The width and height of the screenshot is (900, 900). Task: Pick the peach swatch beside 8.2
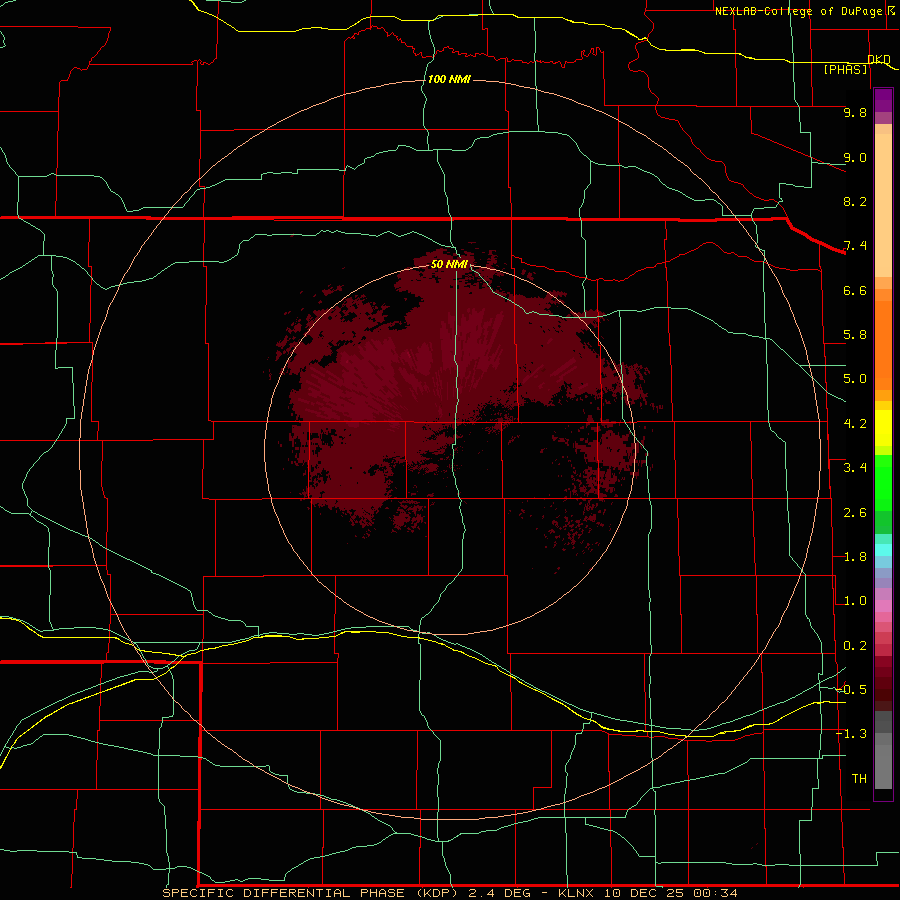point(883,205)
